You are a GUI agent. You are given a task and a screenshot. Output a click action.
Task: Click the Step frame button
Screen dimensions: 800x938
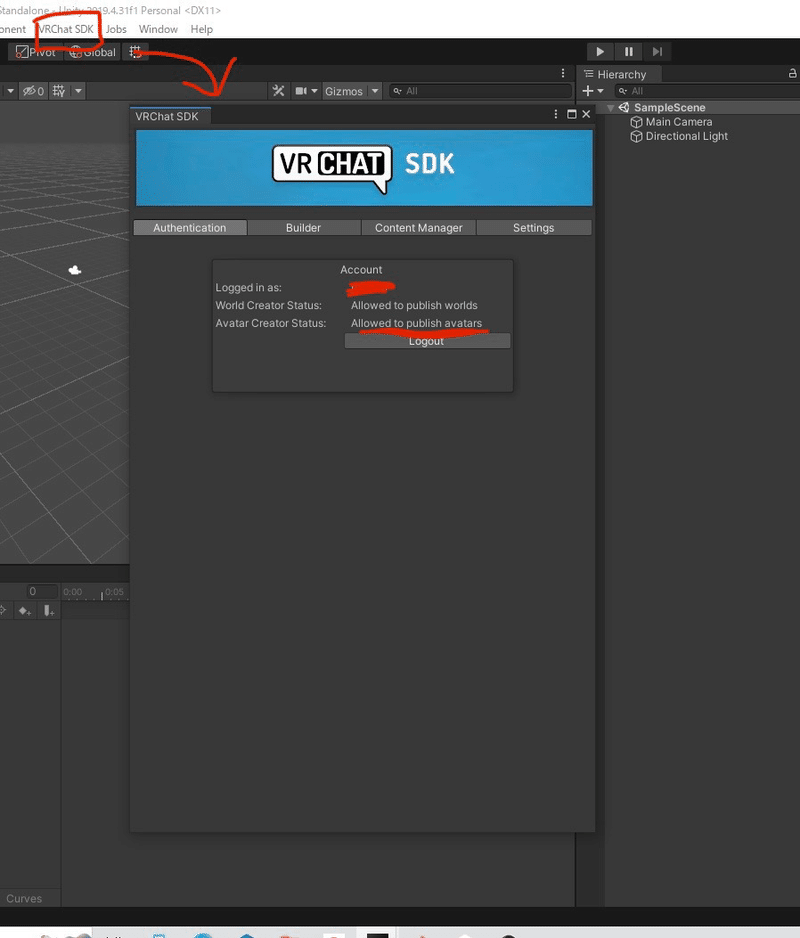(657, 51)
